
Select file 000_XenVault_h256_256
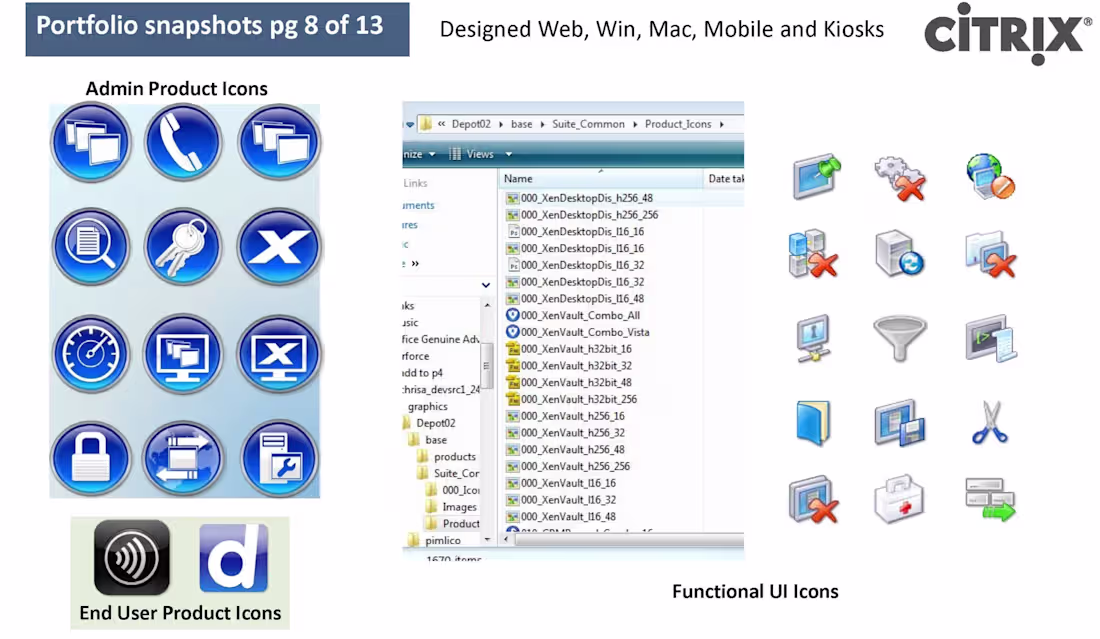pyautogui.click(x=568, y=466)
